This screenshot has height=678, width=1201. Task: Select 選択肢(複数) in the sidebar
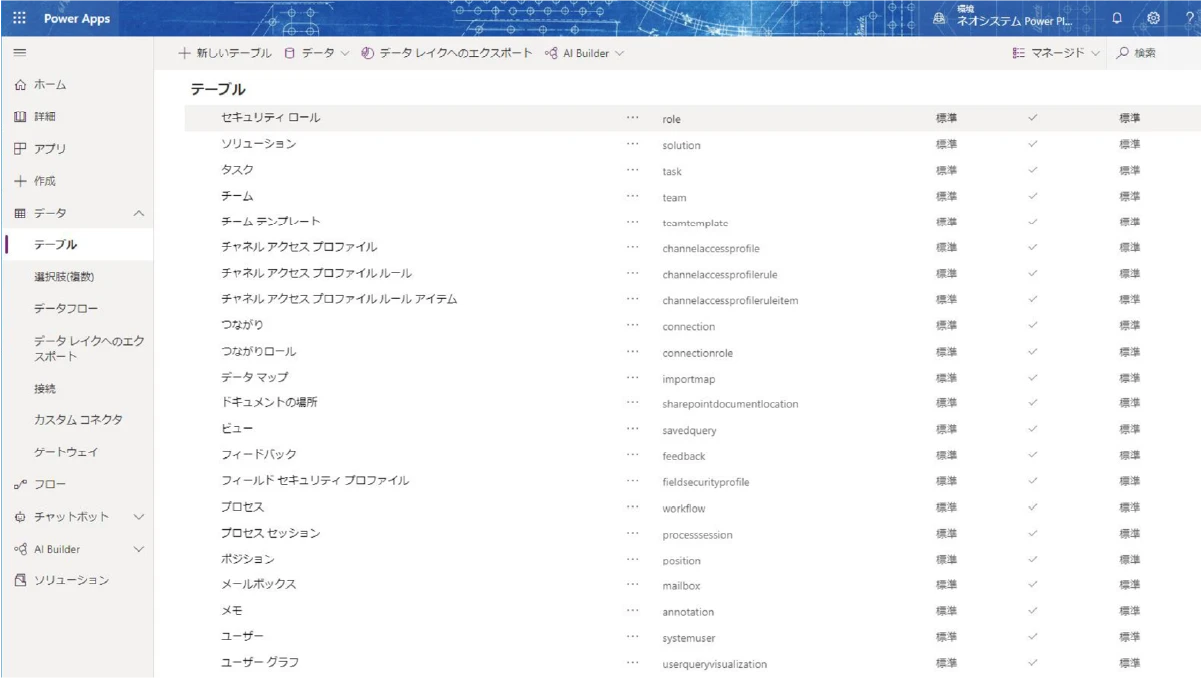64,277
